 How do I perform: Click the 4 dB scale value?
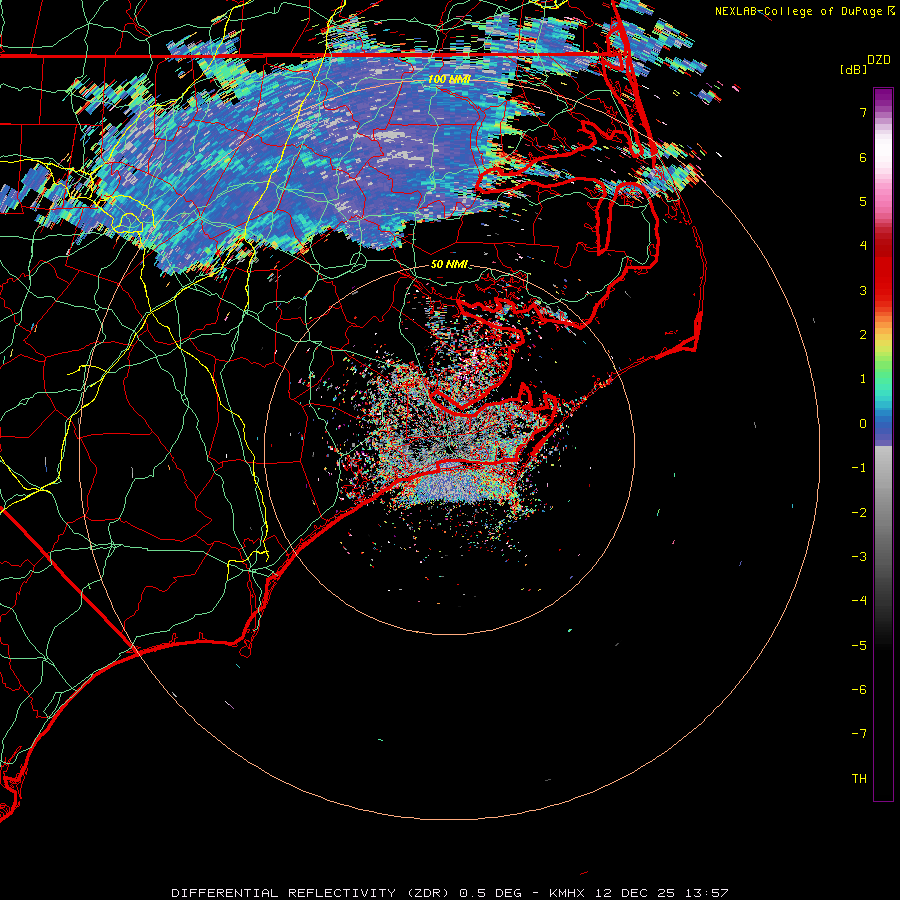tap(863, 246)
